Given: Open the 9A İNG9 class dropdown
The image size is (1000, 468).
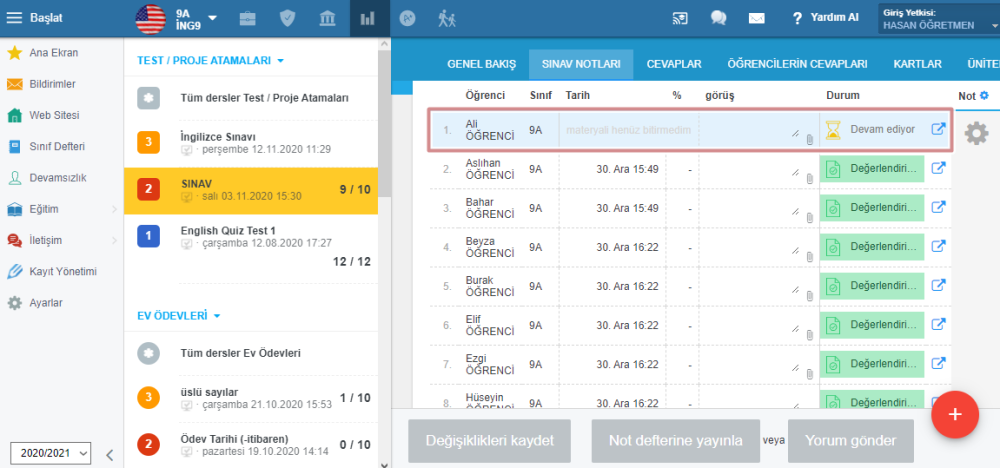Looking at the screenshot, I should point(196,18).
